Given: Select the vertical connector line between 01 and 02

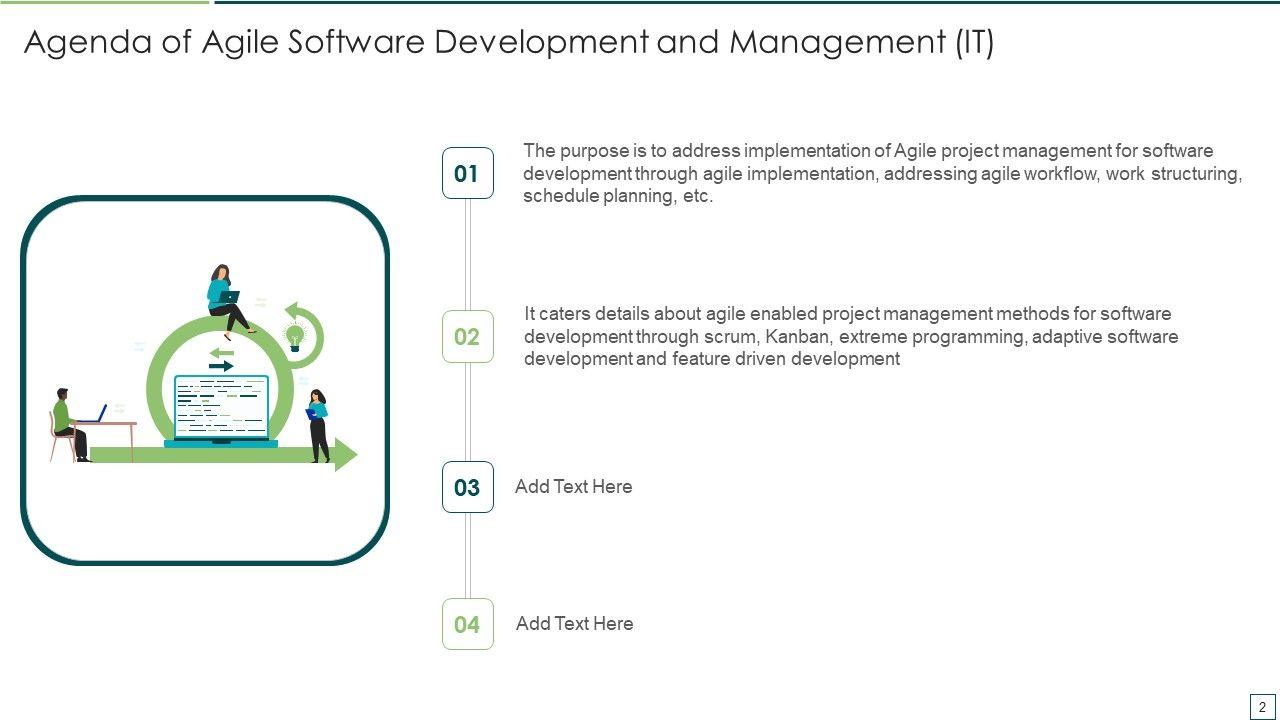Looking at the screenshot, I should pyautogui.click(x=467, y=254).
